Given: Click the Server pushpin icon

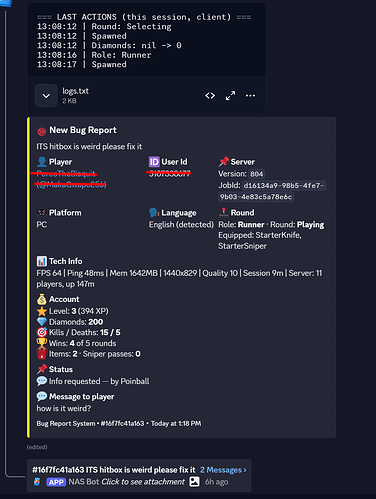Looking at the screenshot, I should (x=223, y=162).
